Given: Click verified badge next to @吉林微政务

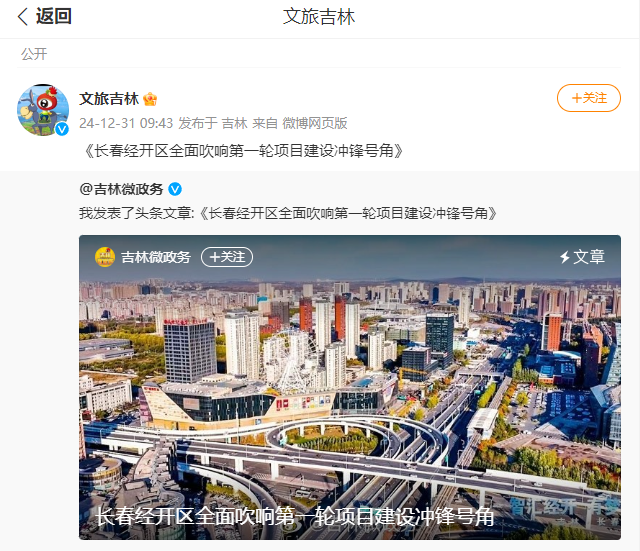Looking at the screenshot, I should (x=175, y=189).
